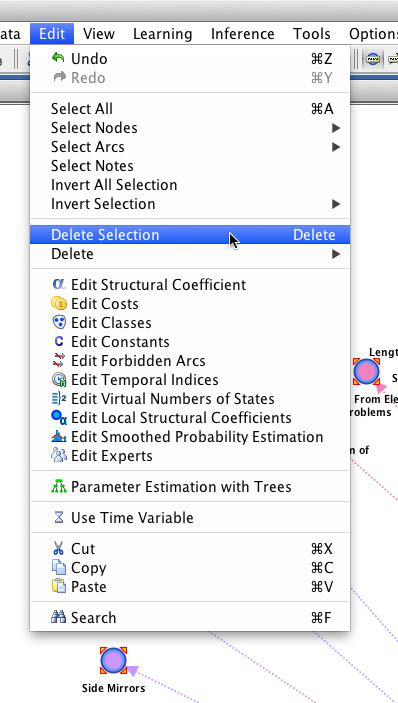Click the clock icon for Temporal Indices
The height and width of the screenshot is (703, 398).
pos(59,380)
